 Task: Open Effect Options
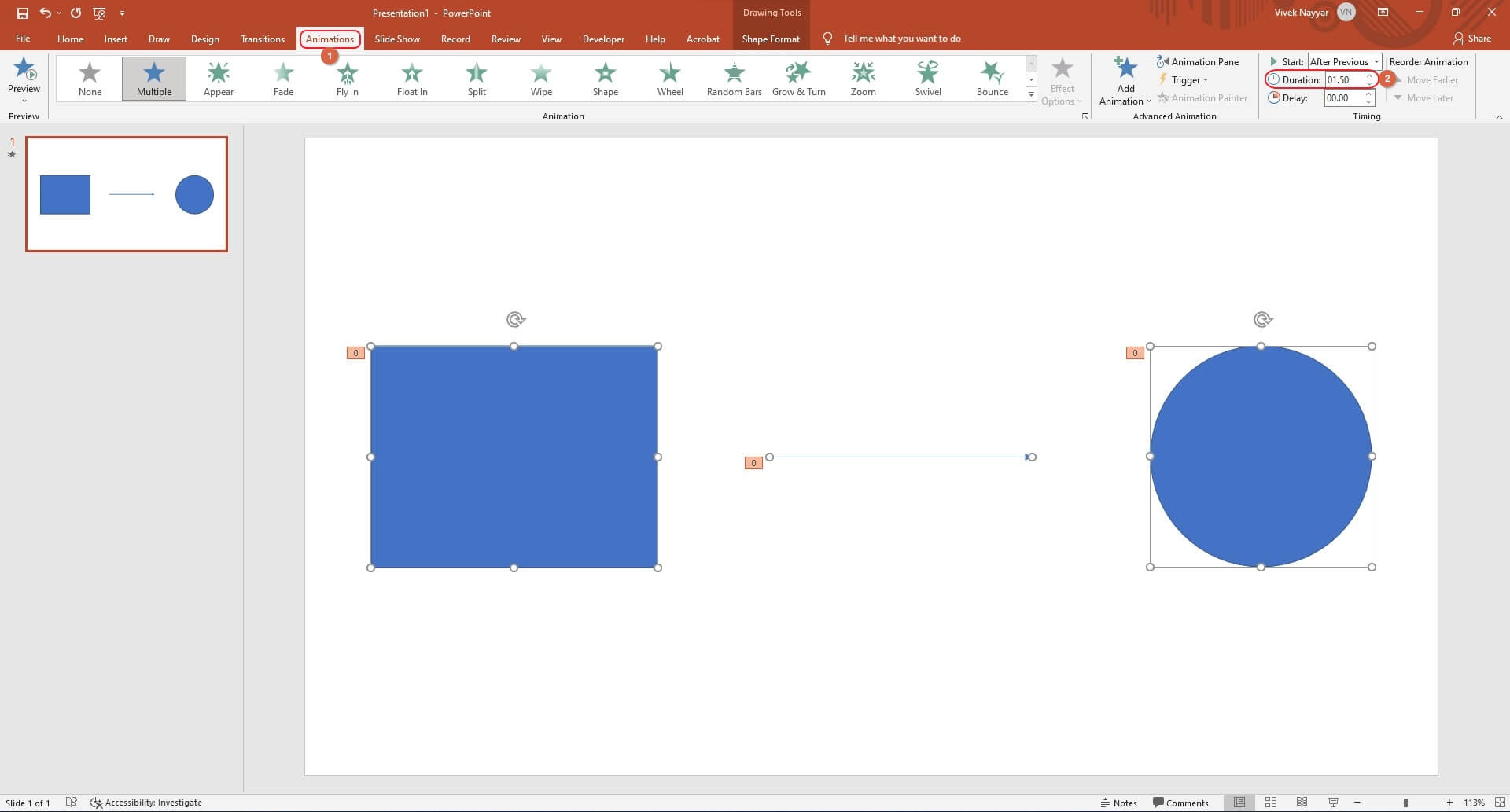pos(1062,82)
